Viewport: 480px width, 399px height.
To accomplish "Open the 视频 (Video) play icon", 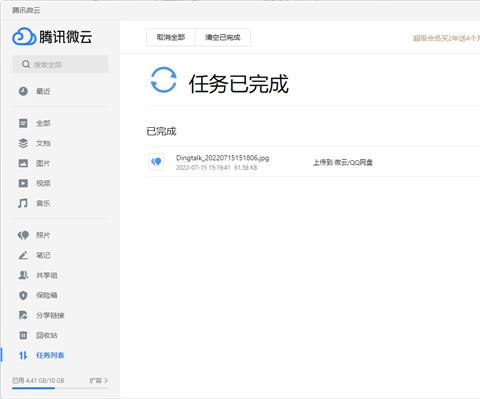I will point(23,183).
